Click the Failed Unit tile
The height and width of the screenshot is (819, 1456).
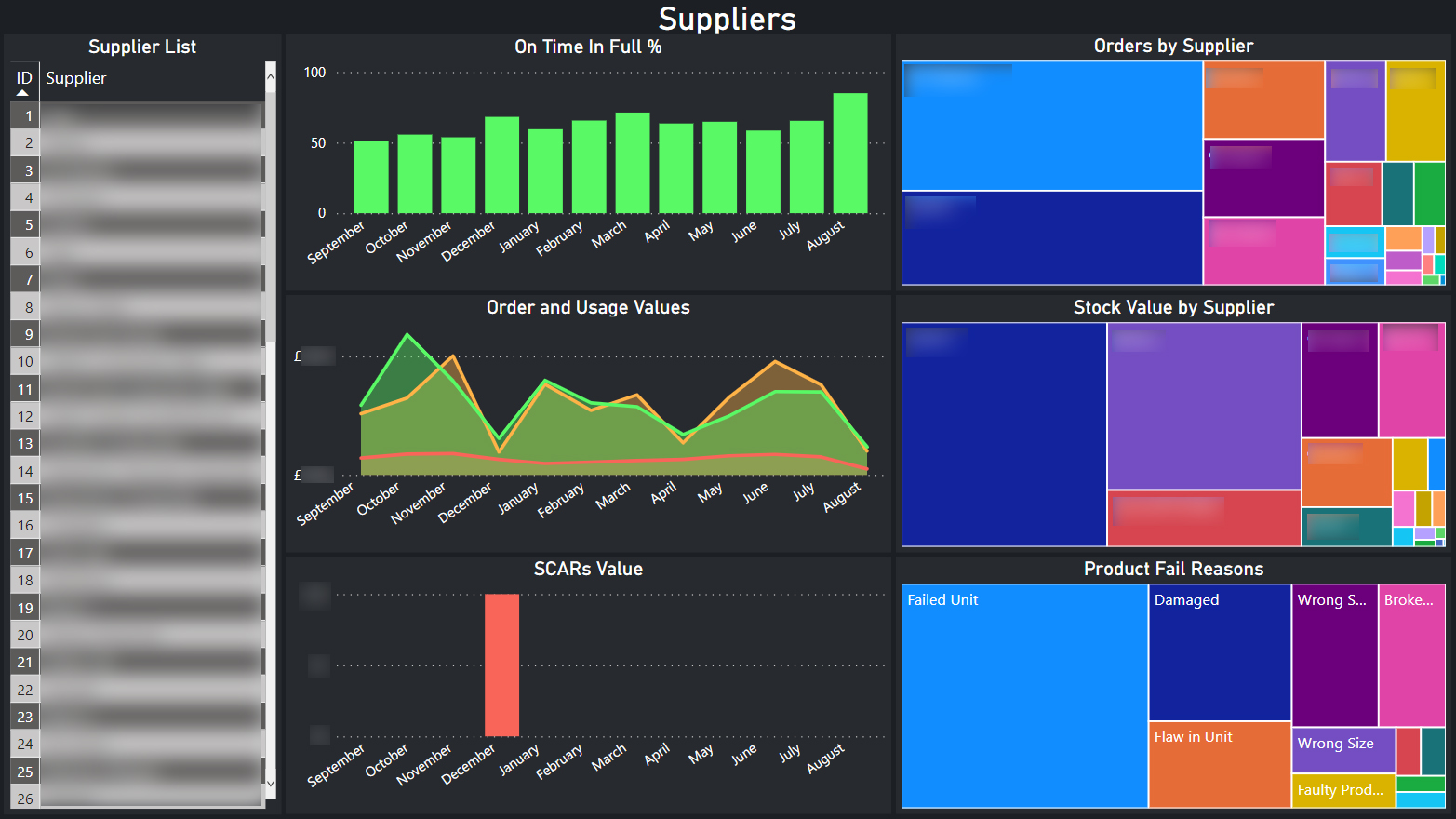click(1024, 696)
